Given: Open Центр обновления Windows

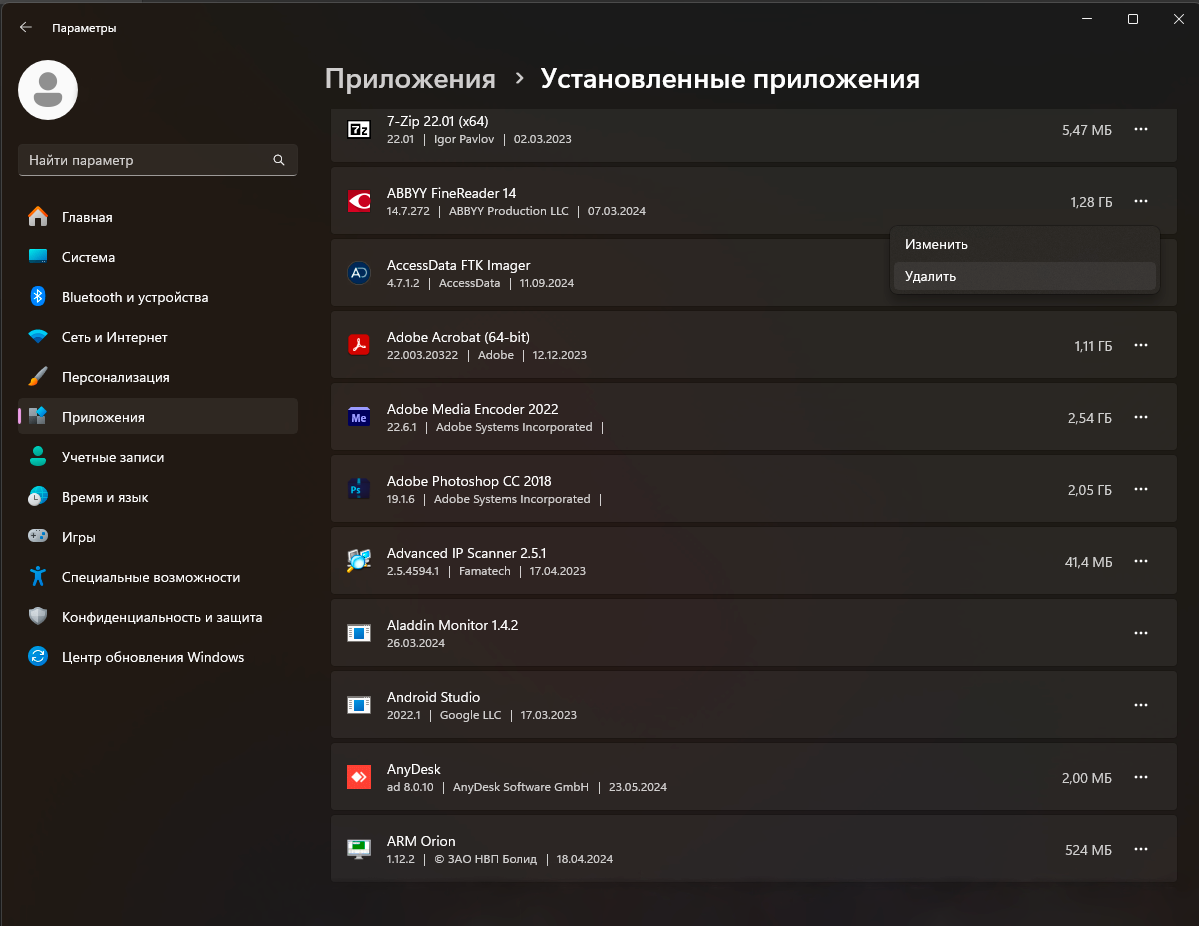Looking at the screenshot, I should click(158, 657).
